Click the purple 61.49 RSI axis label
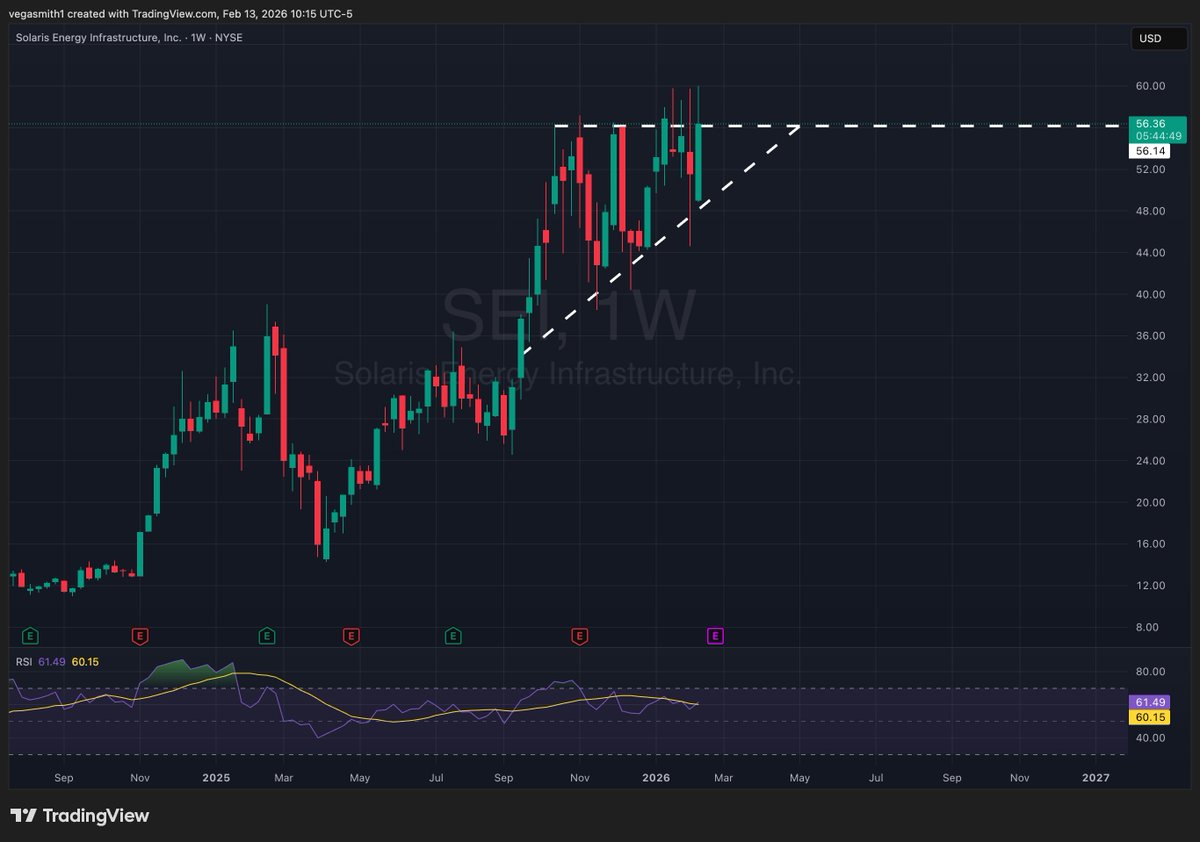The height and width of the screenshot is (842, 1200). pyautogui.click(x=1148, y=703)
